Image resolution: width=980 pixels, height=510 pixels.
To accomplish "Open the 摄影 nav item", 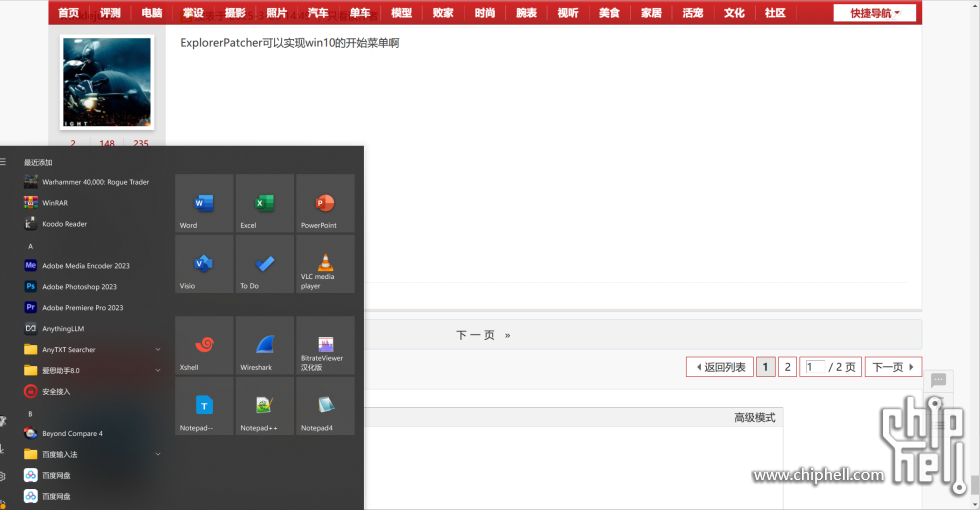I will point(235,13).
